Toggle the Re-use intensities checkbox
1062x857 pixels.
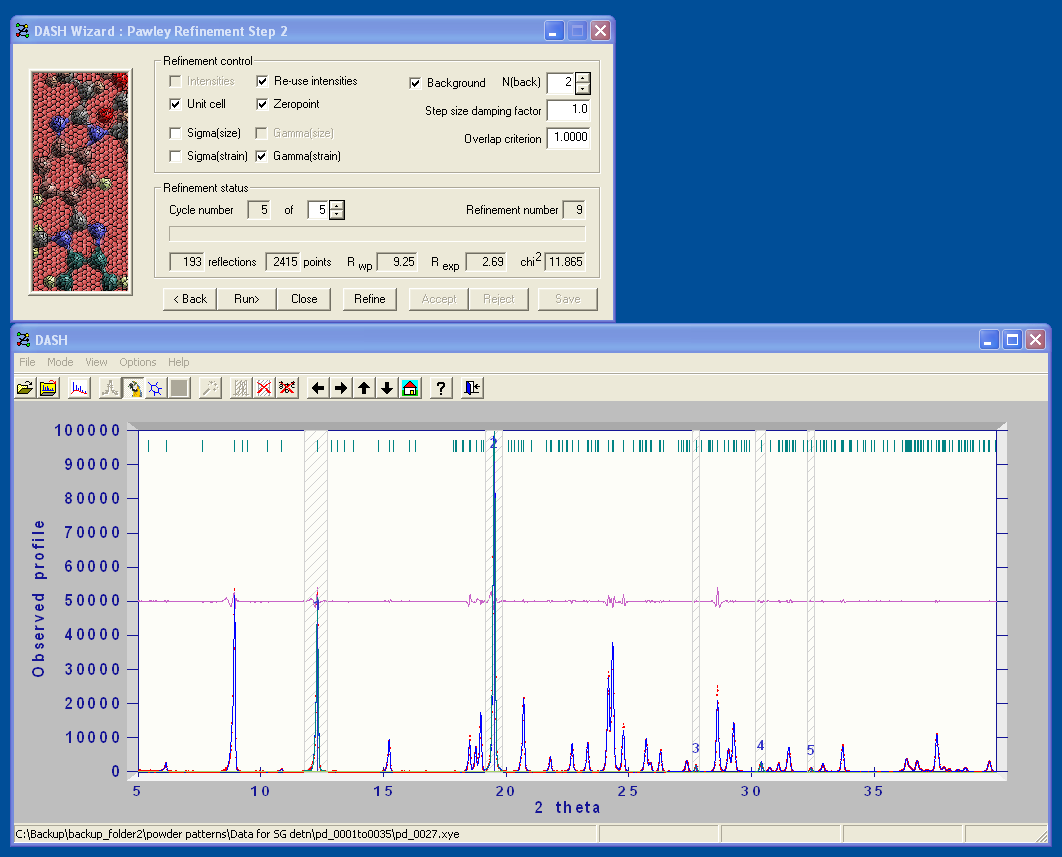262,81
